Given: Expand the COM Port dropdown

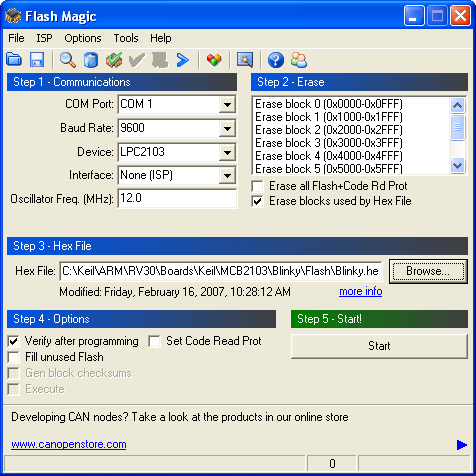Looking at the screenshot, I should point(227,105).
